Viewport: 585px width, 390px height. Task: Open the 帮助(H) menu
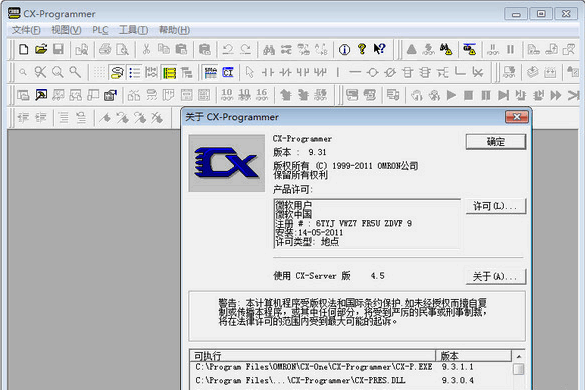[174, 30]
